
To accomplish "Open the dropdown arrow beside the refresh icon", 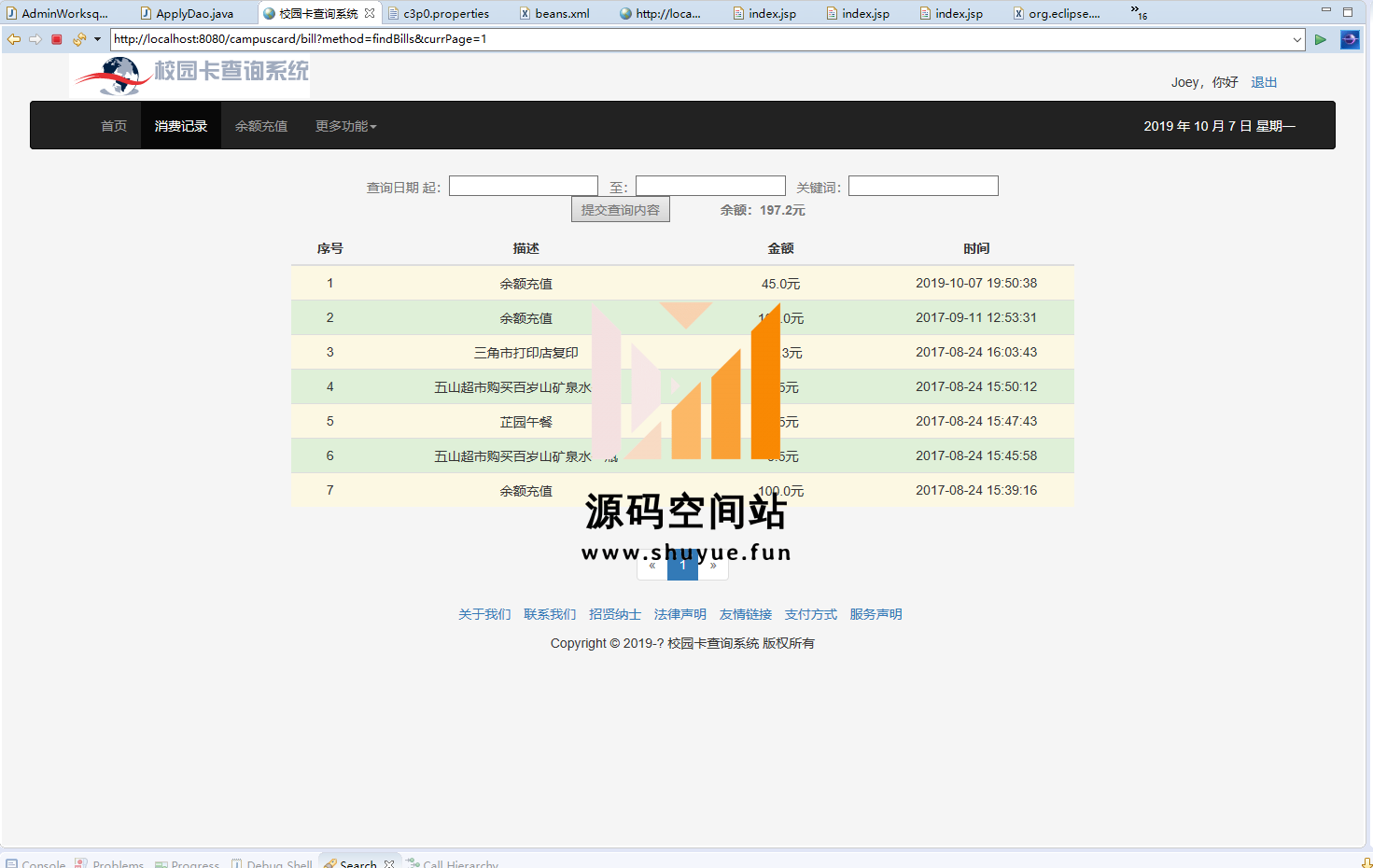I will [x=97, y=39].
